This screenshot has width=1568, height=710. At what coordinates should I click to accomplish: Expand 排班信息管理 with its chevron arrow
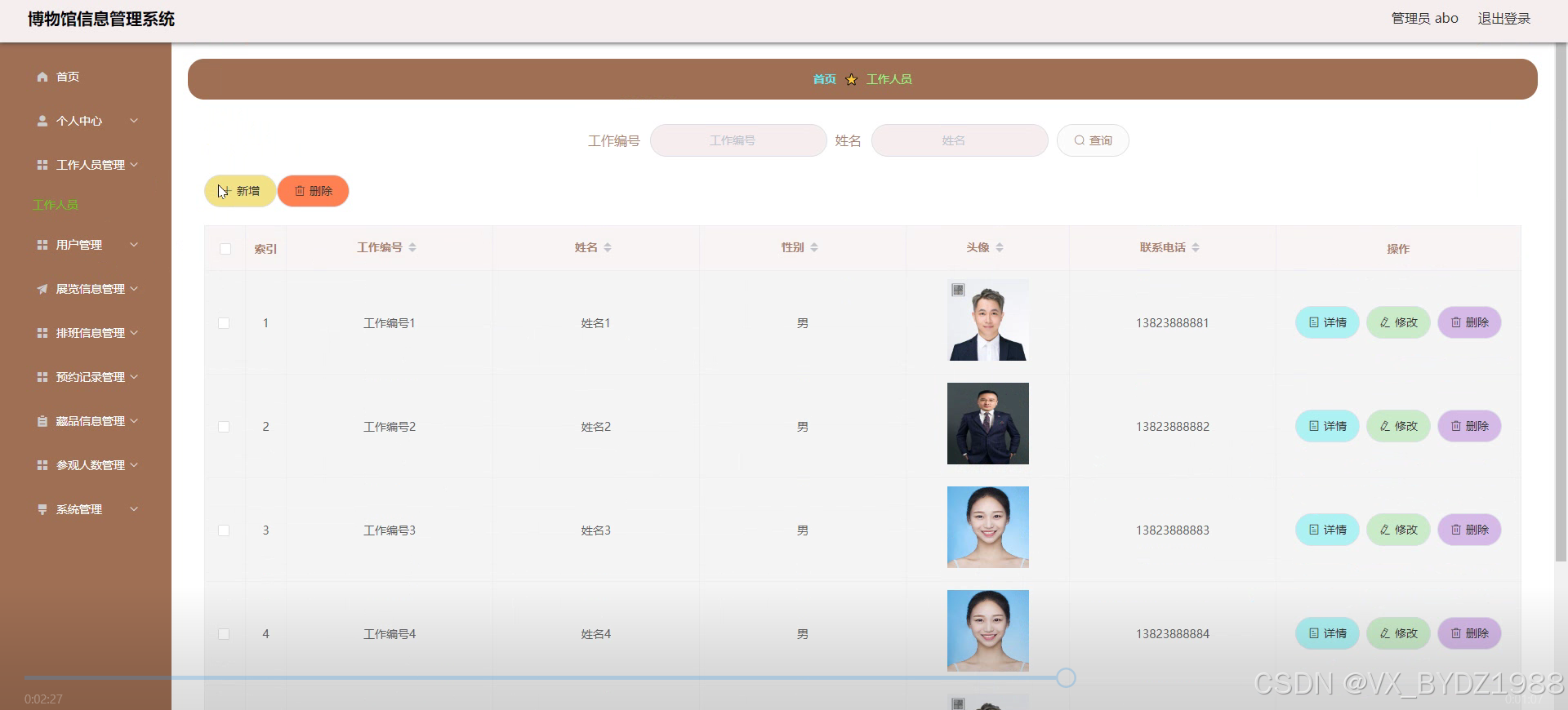pyautogui.click(x=134, y=333)
